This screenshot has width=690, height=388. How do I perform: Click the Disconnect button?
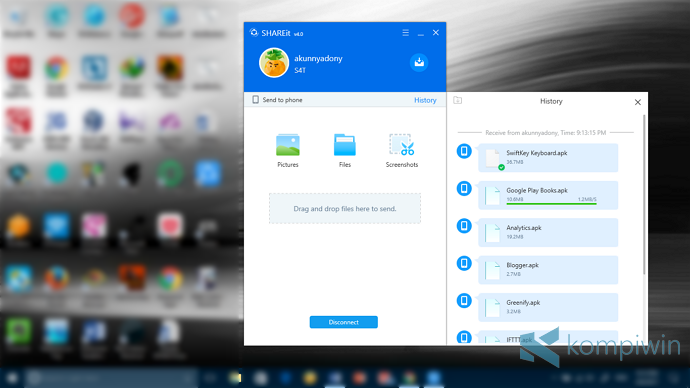(344, 322)
